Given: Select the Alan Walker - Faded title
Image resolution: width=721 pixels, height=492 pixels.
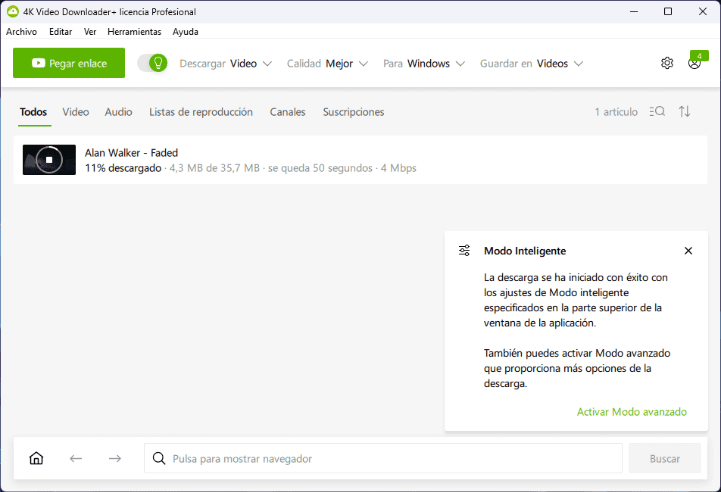Looking at the screenshot, I should 132,153.
